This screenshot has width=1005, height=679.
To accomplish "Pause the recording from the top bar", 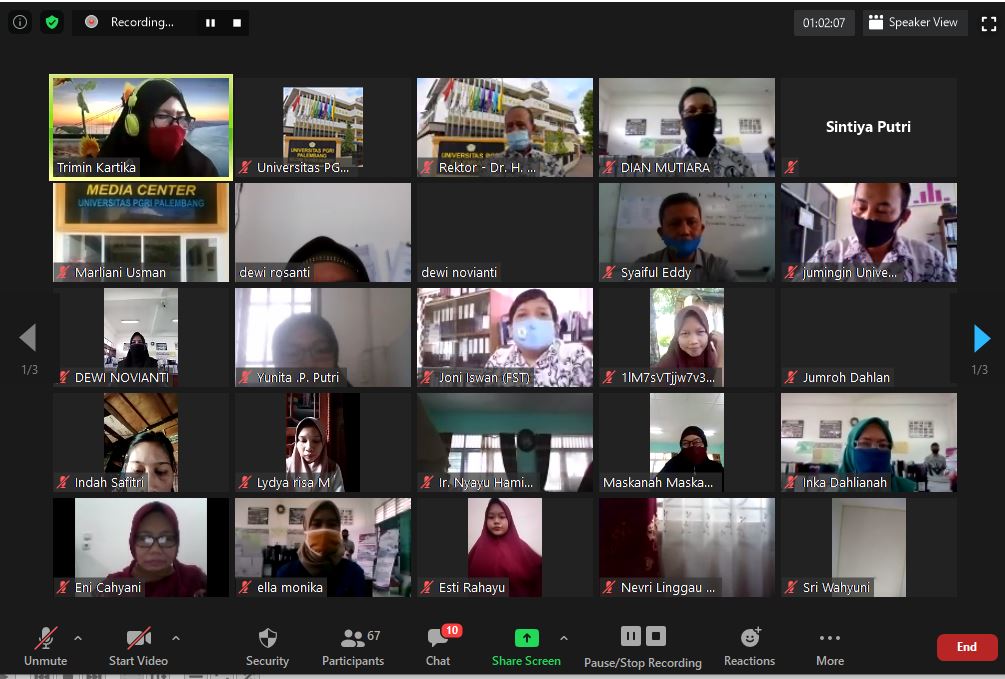I will click(x=210, y=22).
